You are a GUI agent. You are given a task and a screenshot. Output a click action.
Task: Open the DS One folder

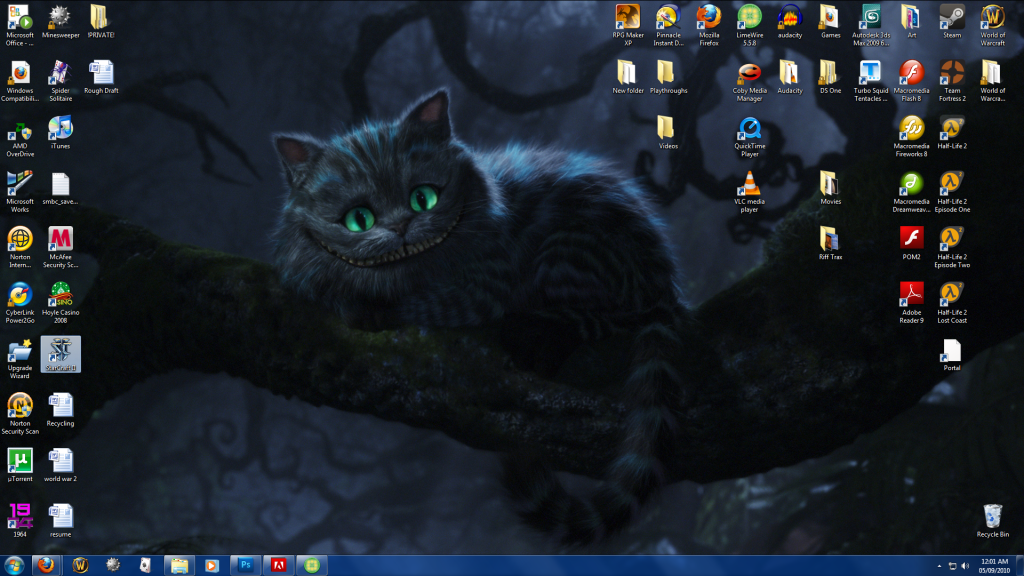(830, 76)
